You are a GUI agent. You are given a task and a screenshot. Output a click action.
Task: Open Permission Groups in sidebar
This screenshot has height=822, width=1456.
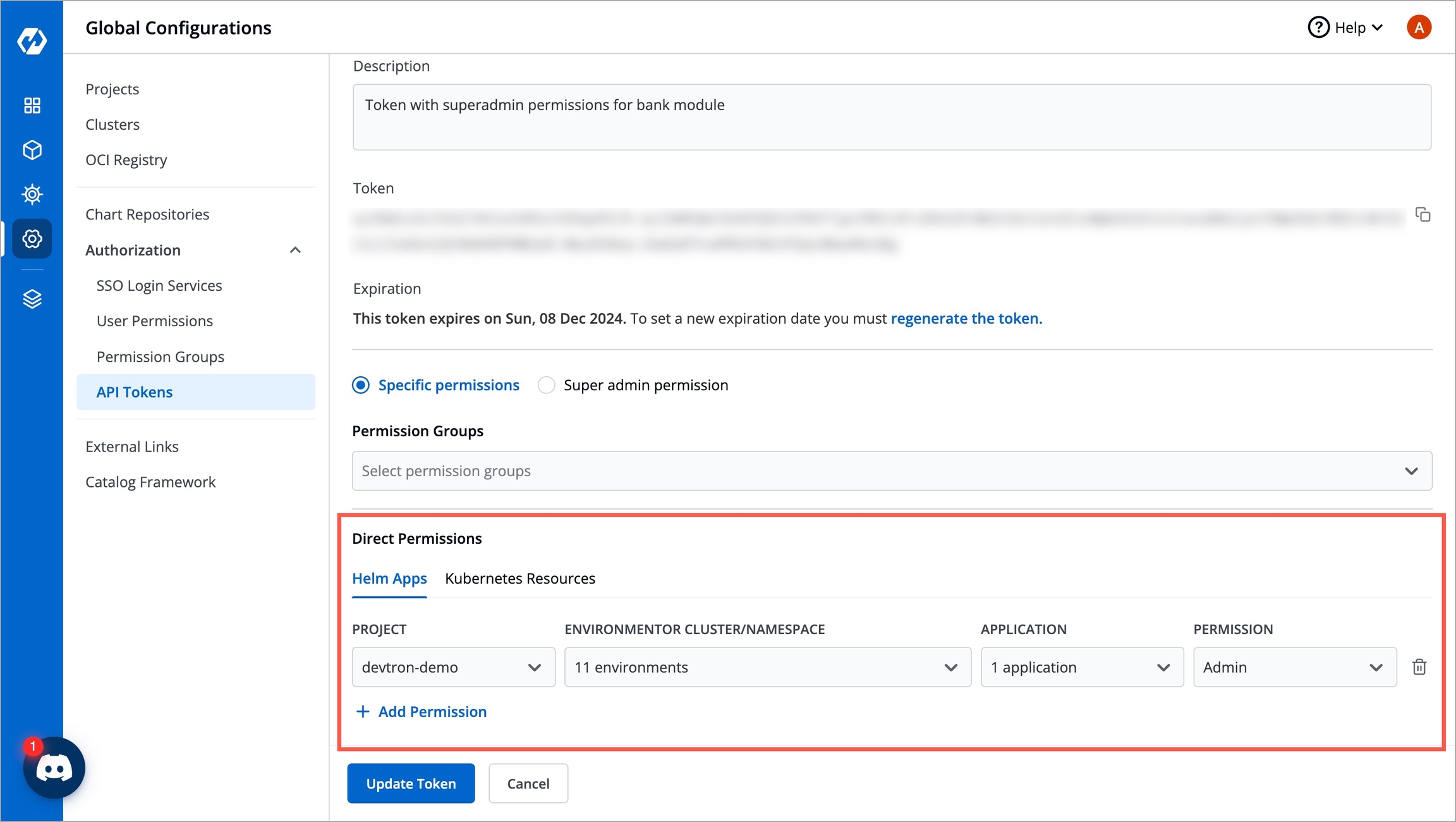[161, 357]
